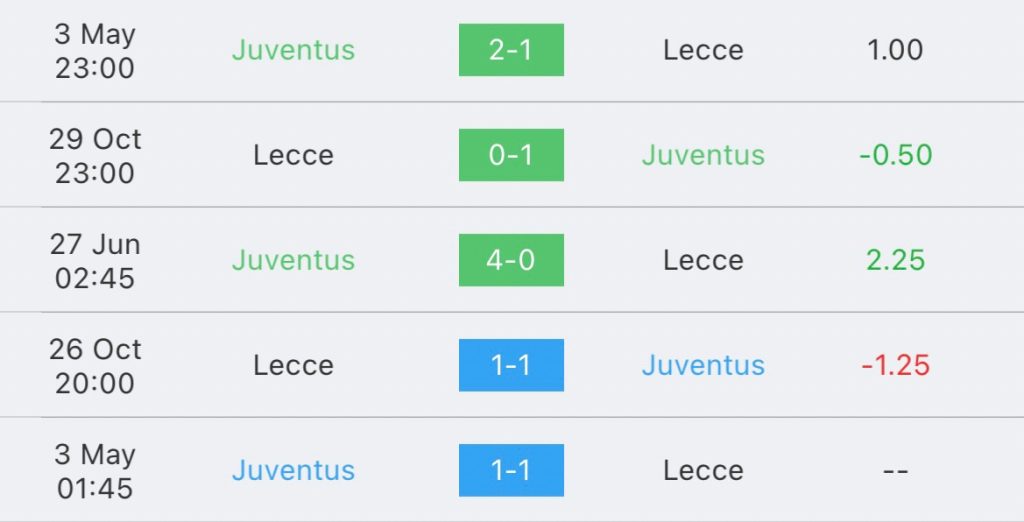Viewport: 1024px width, 522px height.
Task: Open the 26 Oct 1-1 score badge
Action: tap(511, 365)
